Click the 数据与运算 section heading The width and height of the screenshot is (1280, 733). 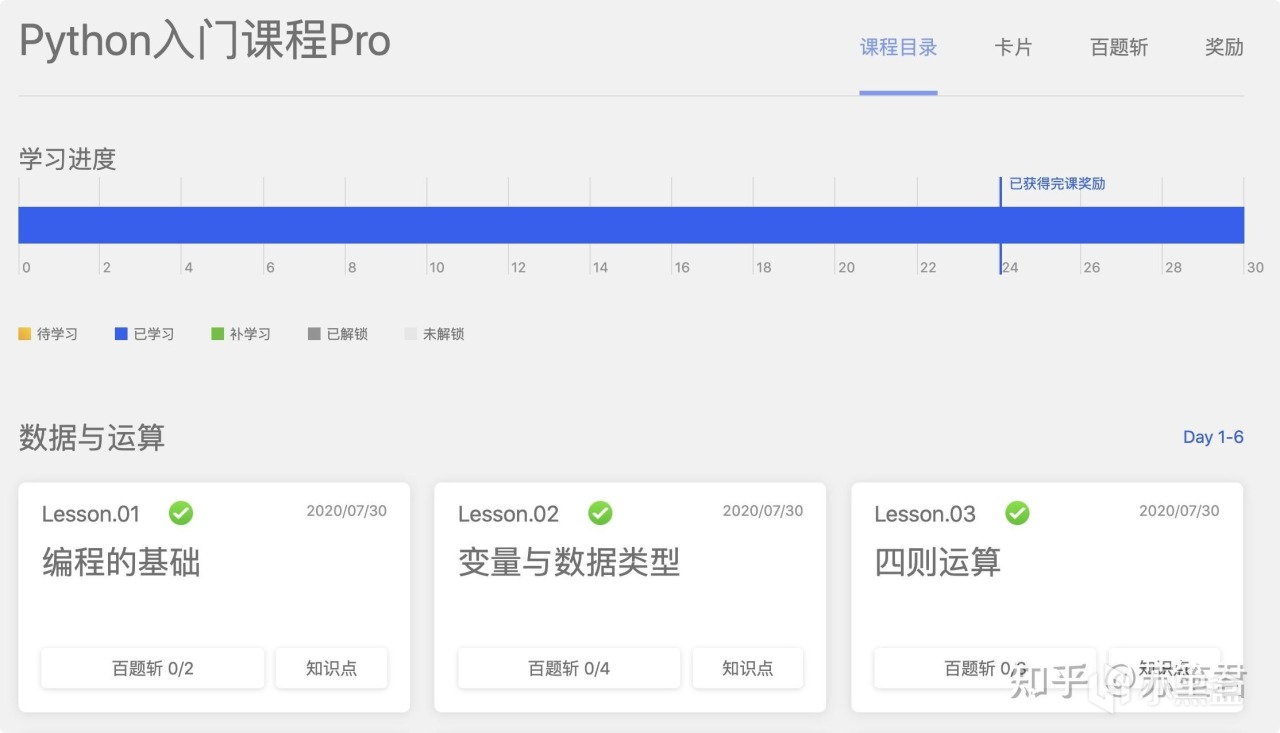(92, 437)
